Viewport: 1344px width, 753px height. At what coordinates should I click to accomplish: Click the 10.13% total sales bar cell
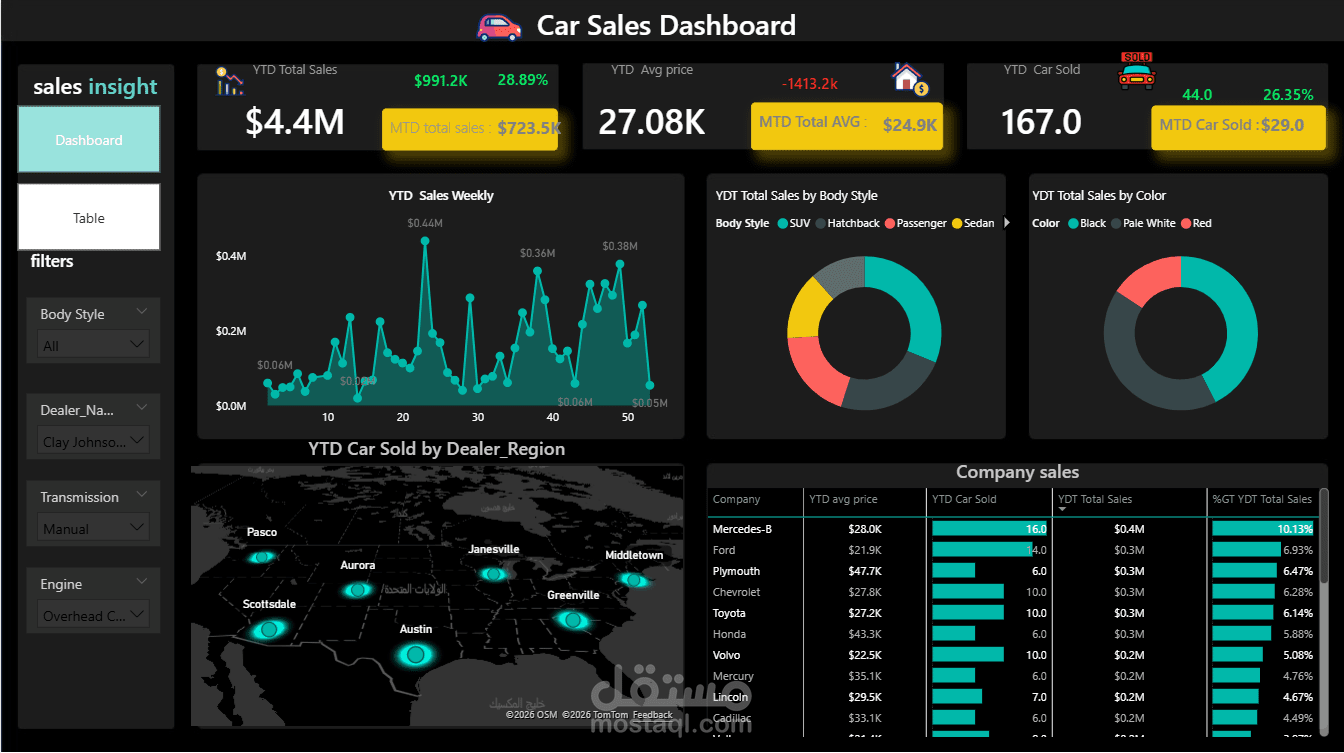point(1263,528)
